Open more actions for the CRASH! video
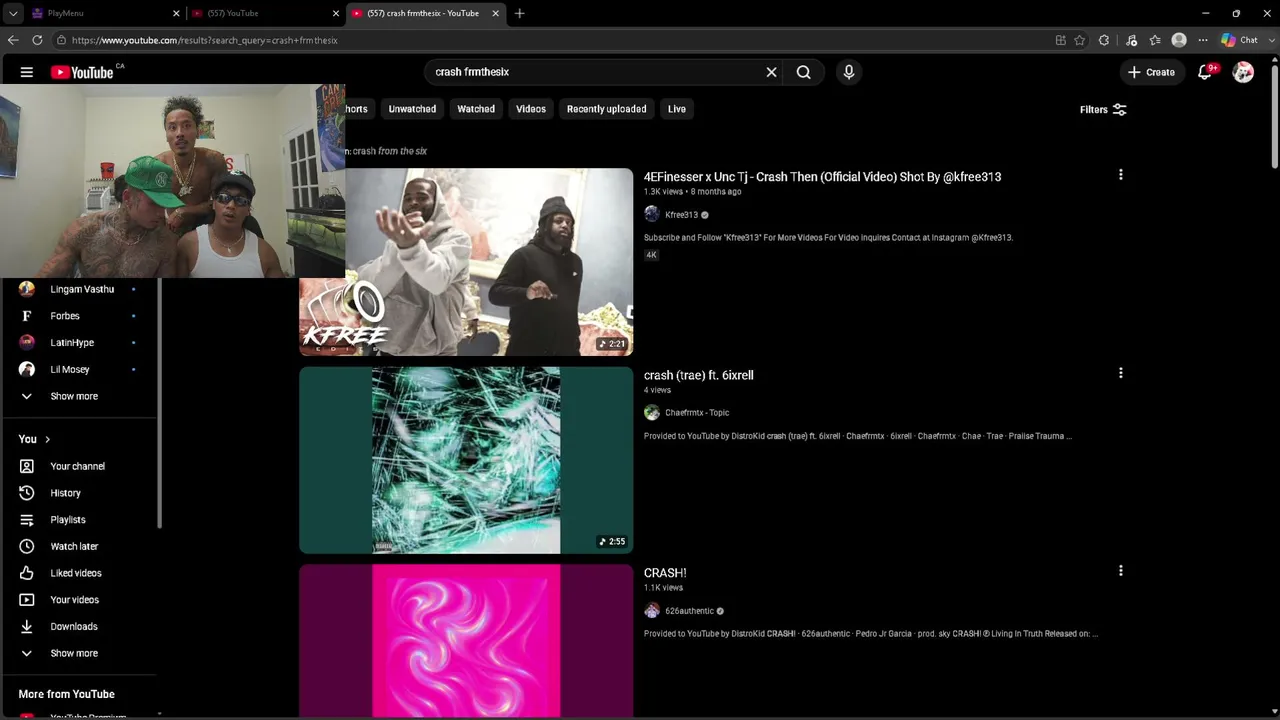 1120,571
